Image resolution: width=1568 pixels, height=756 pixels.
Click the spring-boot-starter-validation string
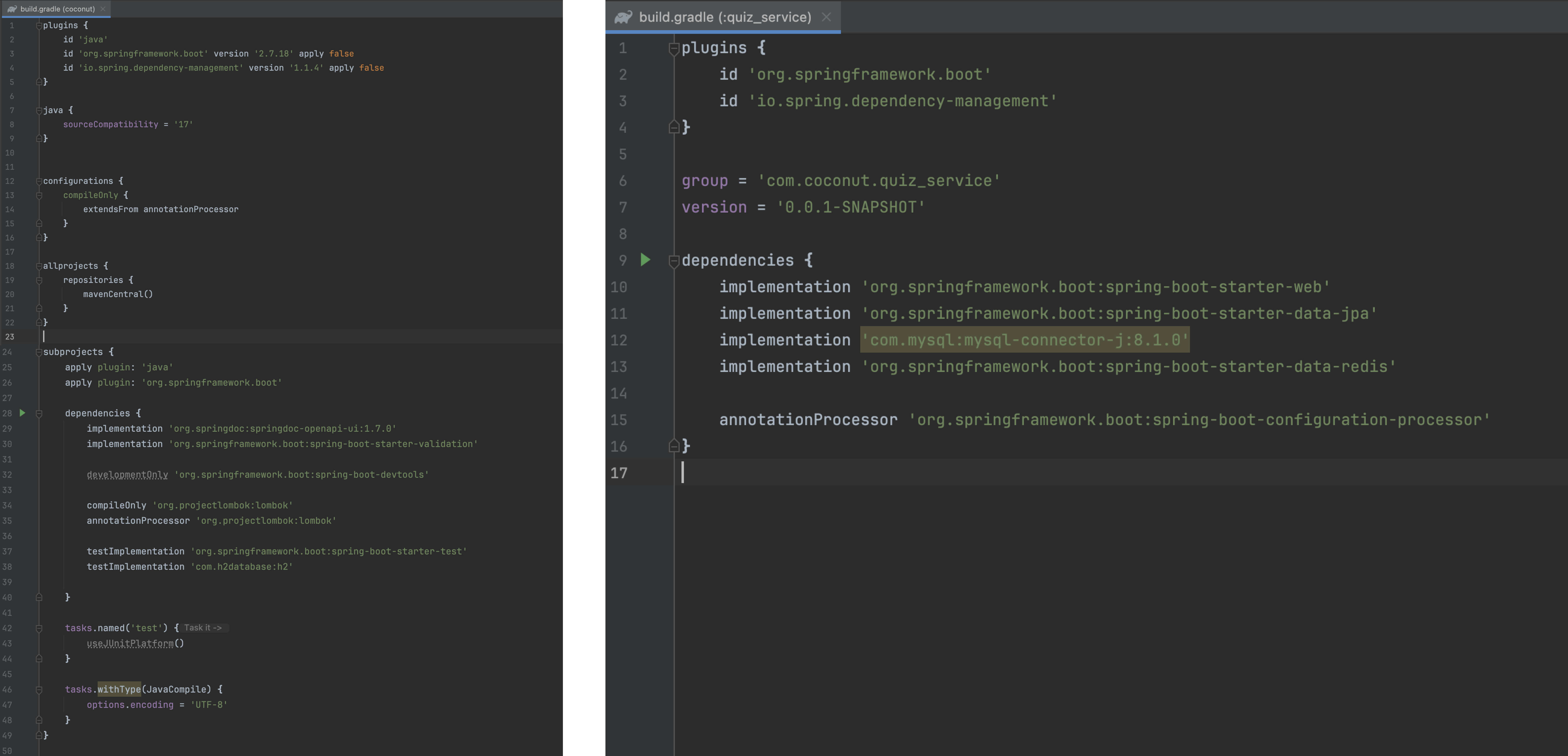tap(323, 444)
